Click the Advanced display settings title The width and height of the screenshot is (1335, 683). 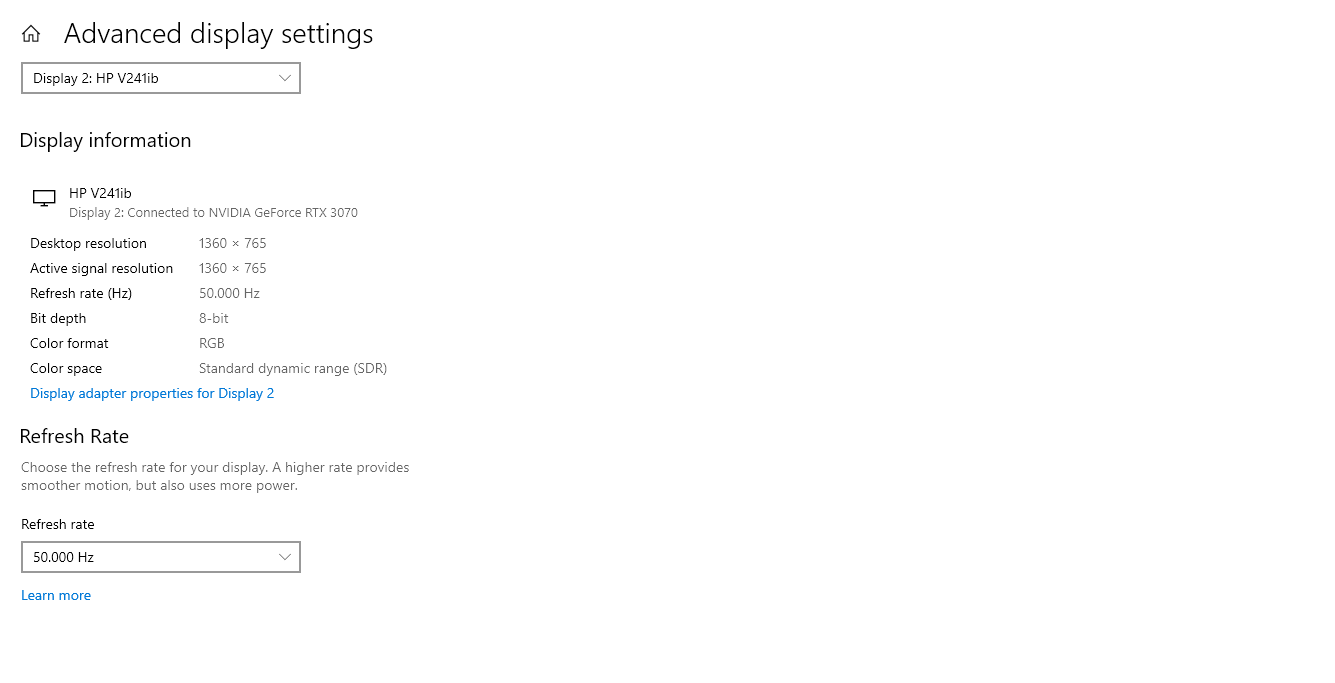(x=218, y=34)
